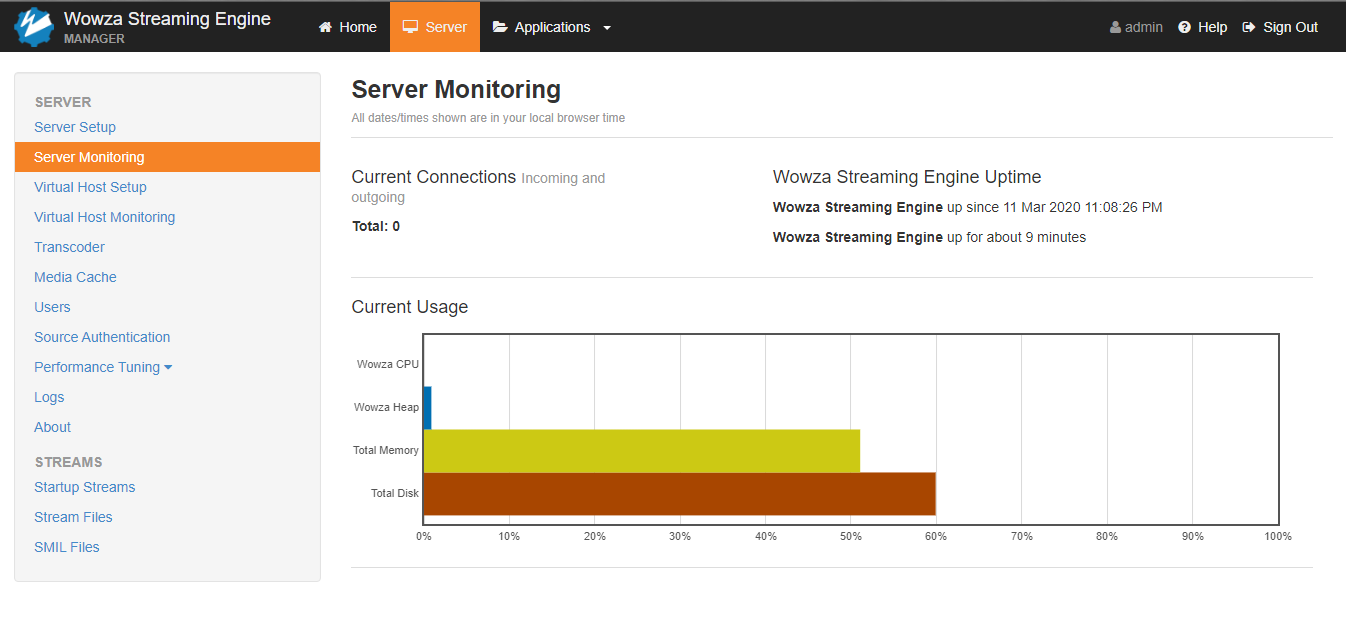Click the Wowza Streaming Engine Uptime heading
Viewport: 1346px width, 617px height.
point(907,177)
